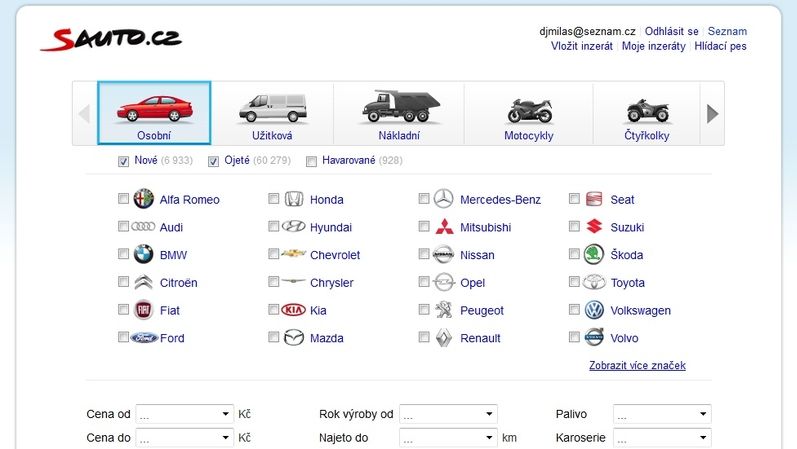This screenshot has height=449, width=797.
Task: Select the Nákladní category tab
Action: (x=399, y=113)
